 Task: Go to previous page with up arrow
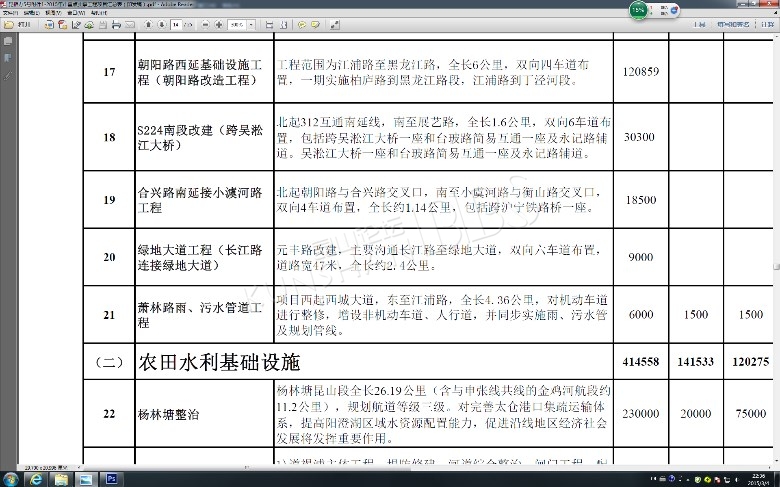(148, 23)
